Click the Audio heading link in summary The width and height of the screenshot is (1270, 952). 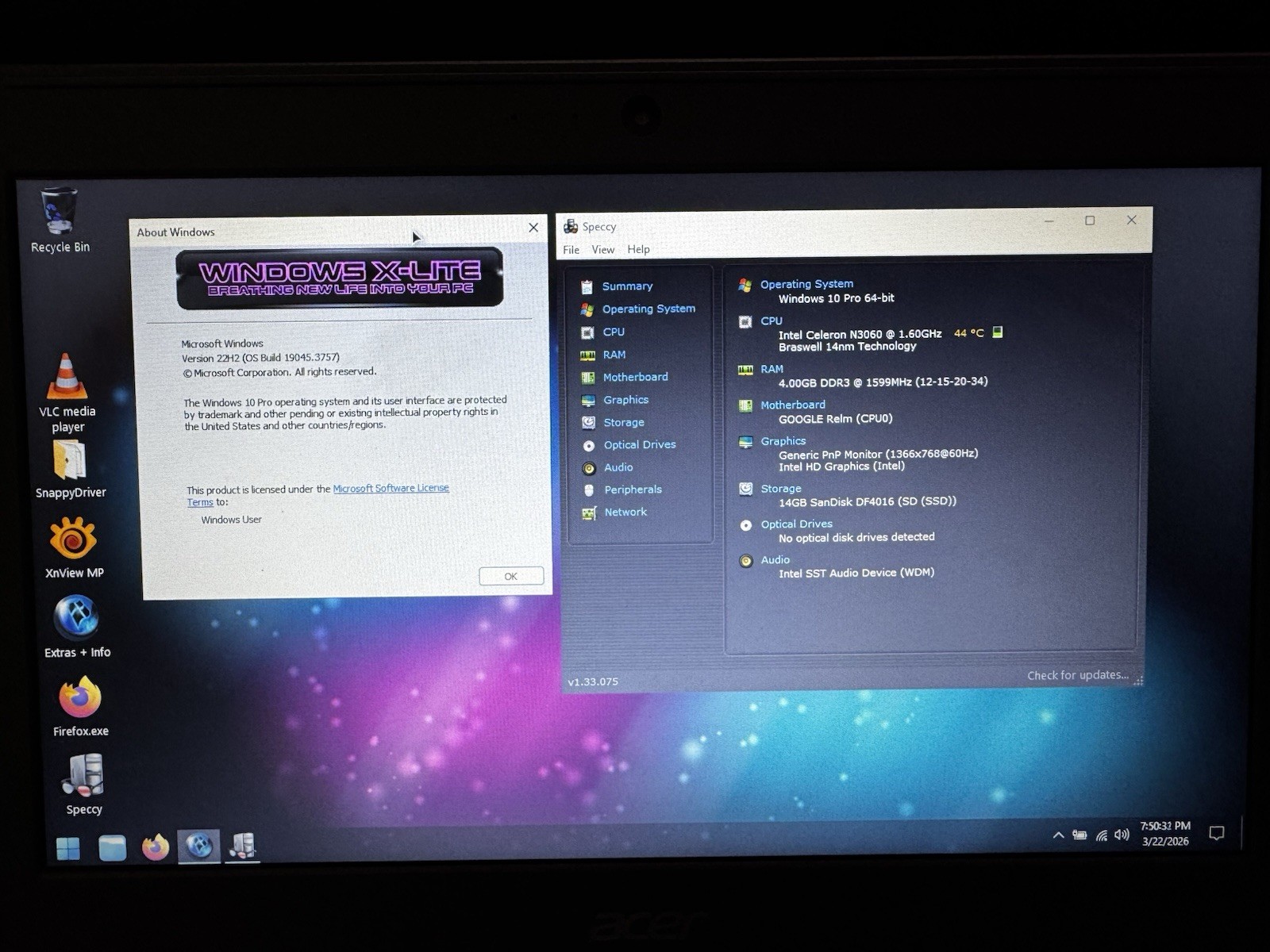(x=775, y=560)
